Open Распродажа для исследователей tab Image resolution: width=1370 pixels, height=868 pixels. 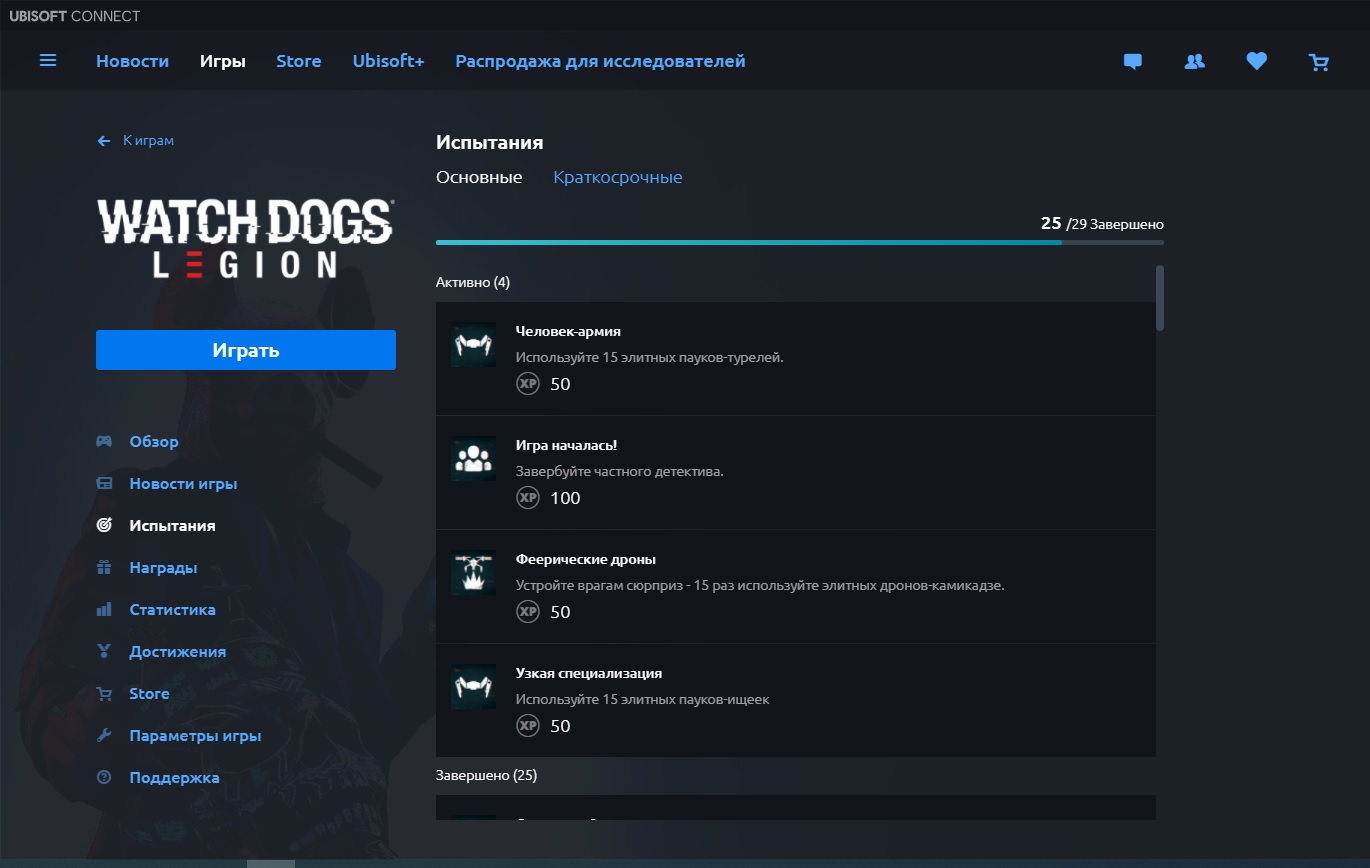[x=600, y=62]
